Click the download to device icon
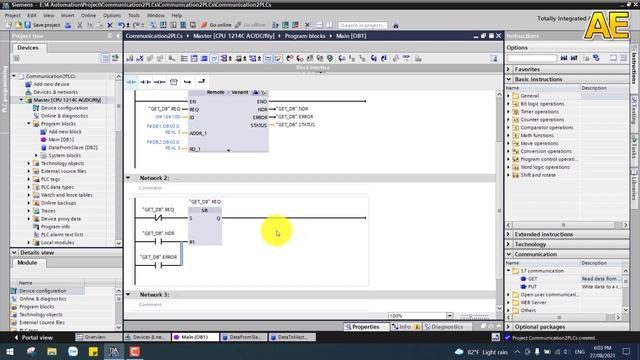This screenshot has width=640, height=360. pos(163,25)
